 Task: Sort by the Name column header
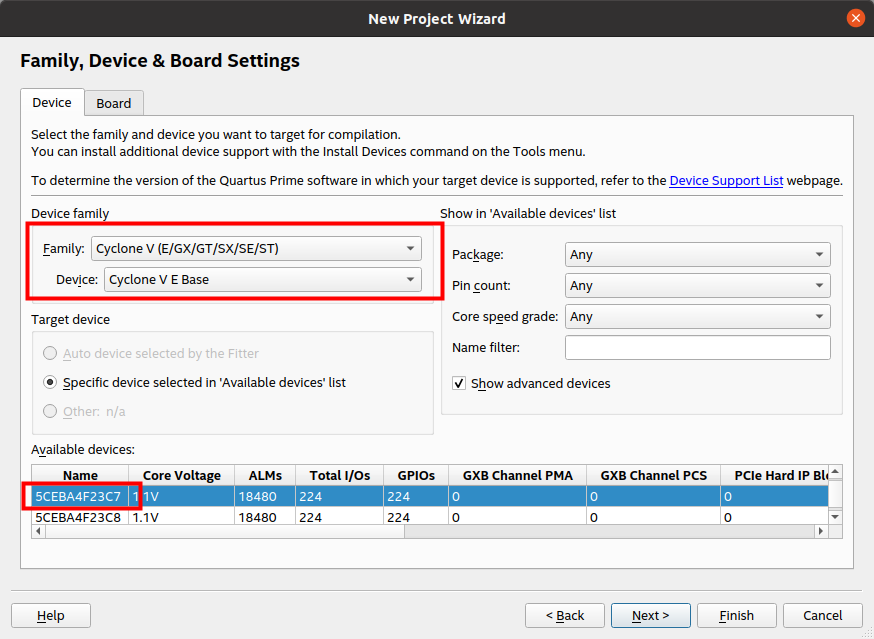(x=80, y=475)
